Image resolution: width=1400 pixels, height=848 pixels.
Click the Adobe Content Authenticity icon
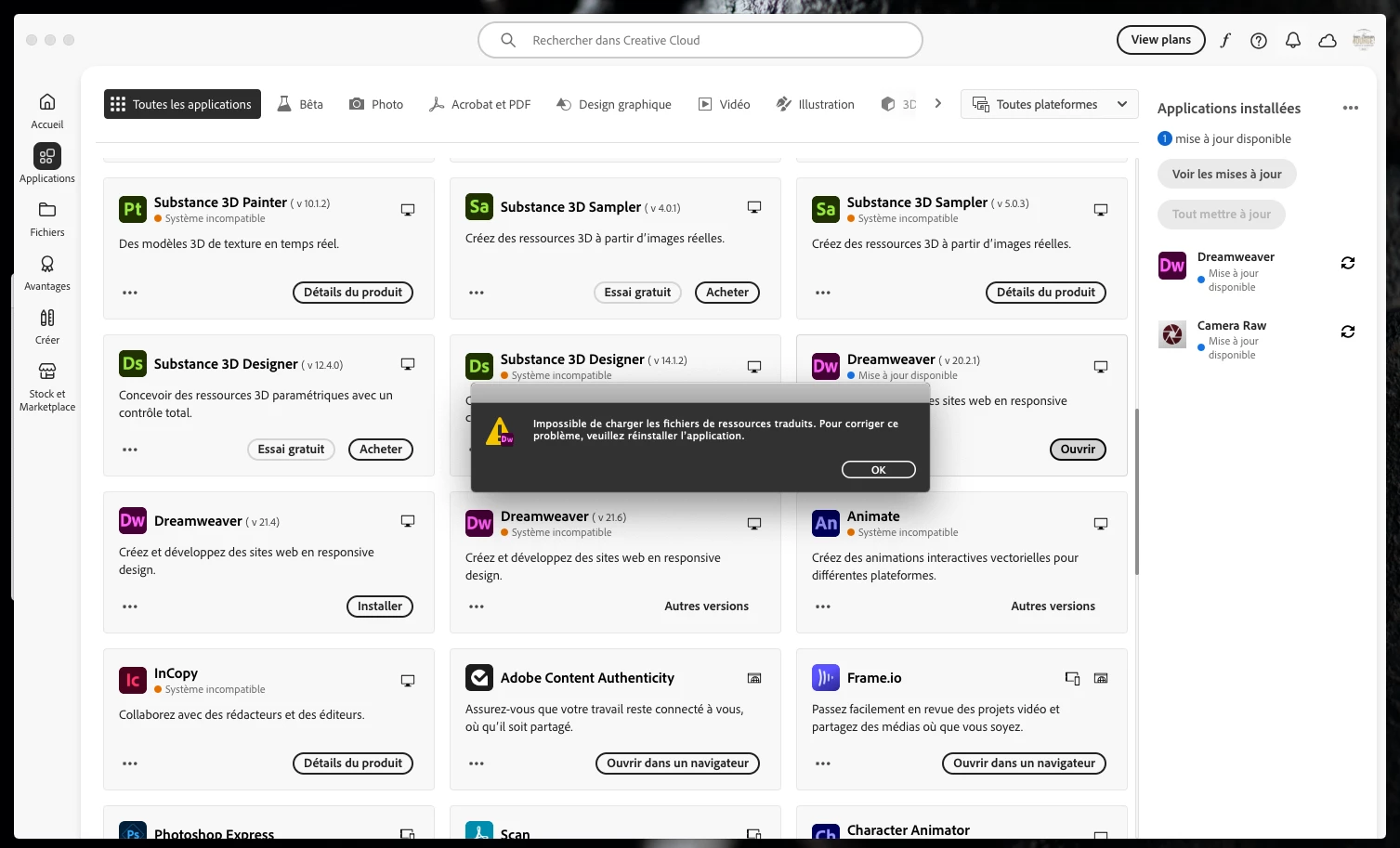pyautogui.click(x=479, y=677)
